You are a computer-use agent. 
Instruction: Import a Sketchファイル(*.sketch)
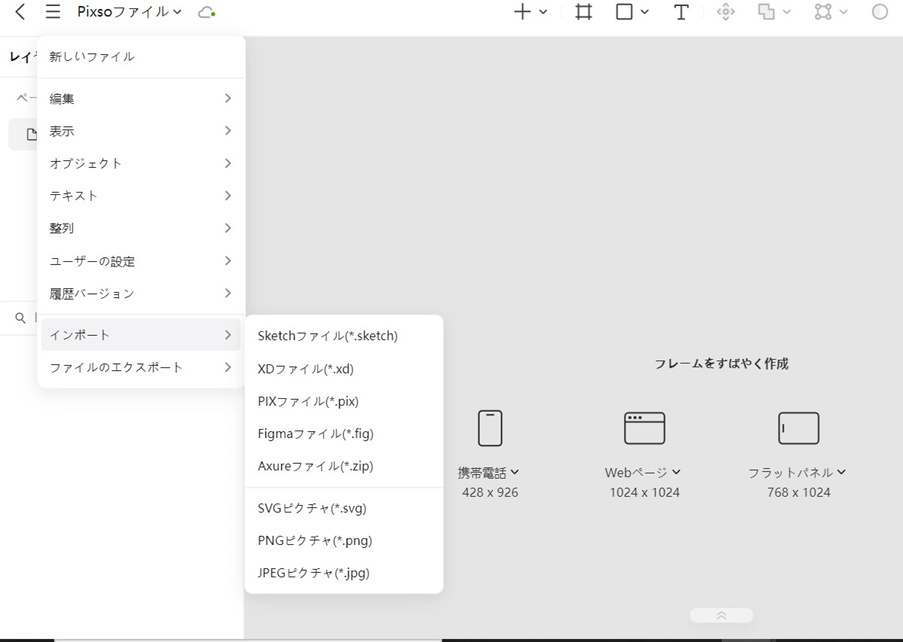[344, 336]
